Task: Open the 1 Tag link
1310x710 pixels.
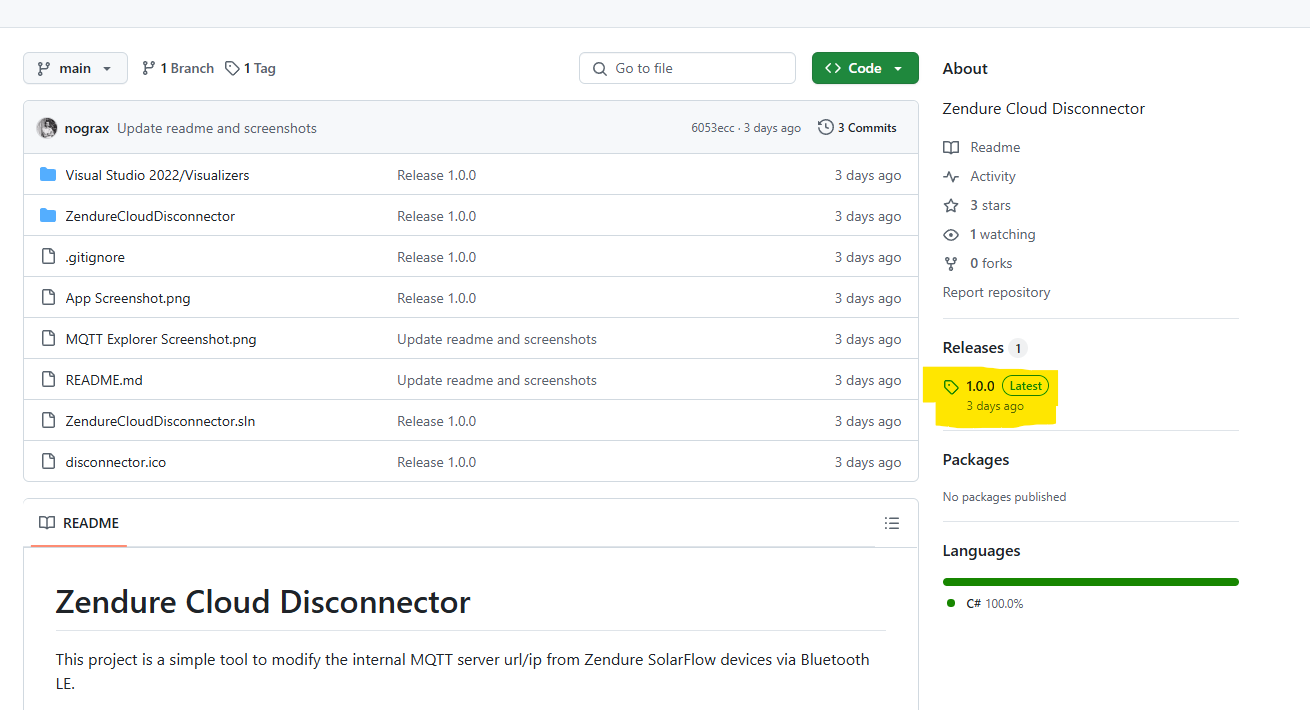Action: [251, 68]
